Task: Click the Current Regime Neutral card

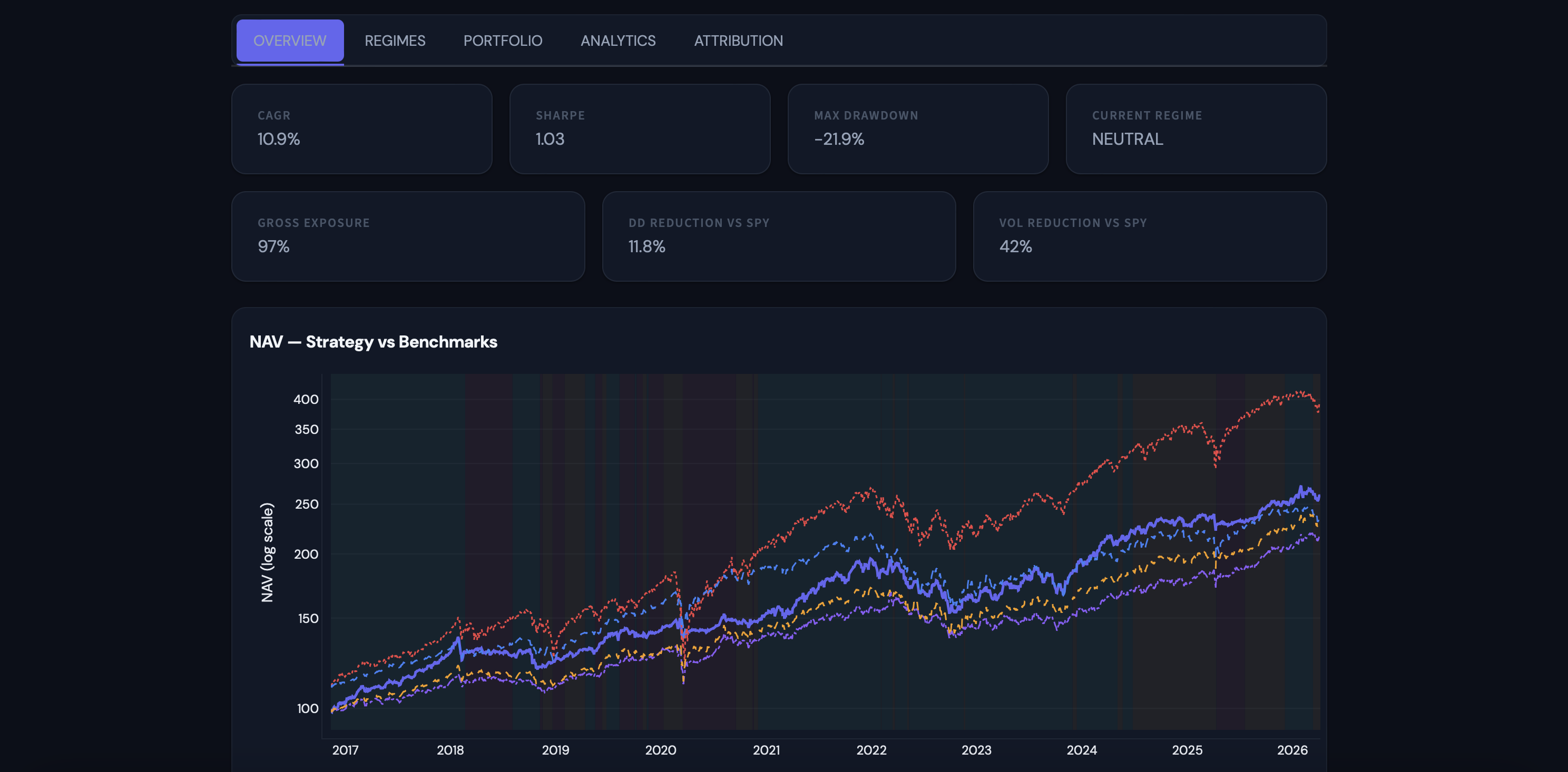Action: (1195, 129)
